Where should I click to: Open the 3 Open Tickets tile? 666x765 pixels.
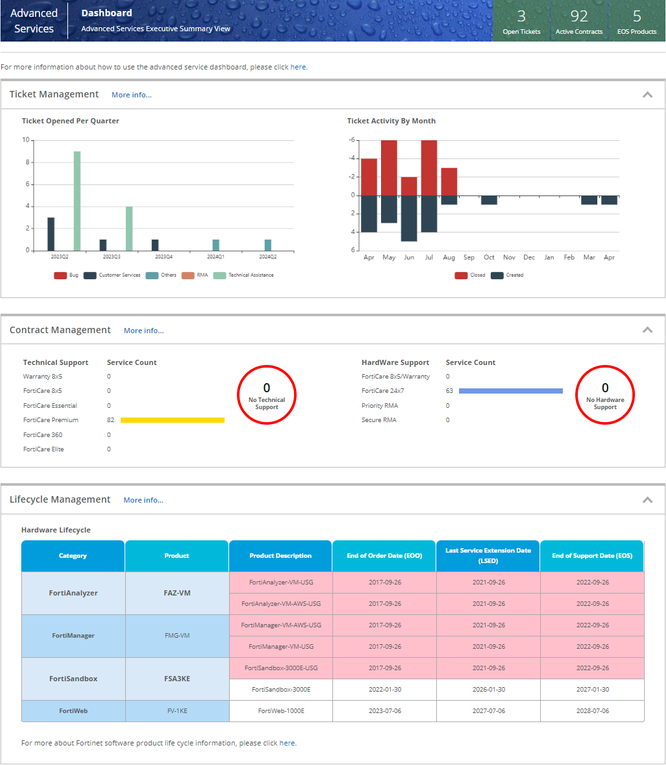click(522, 21)
